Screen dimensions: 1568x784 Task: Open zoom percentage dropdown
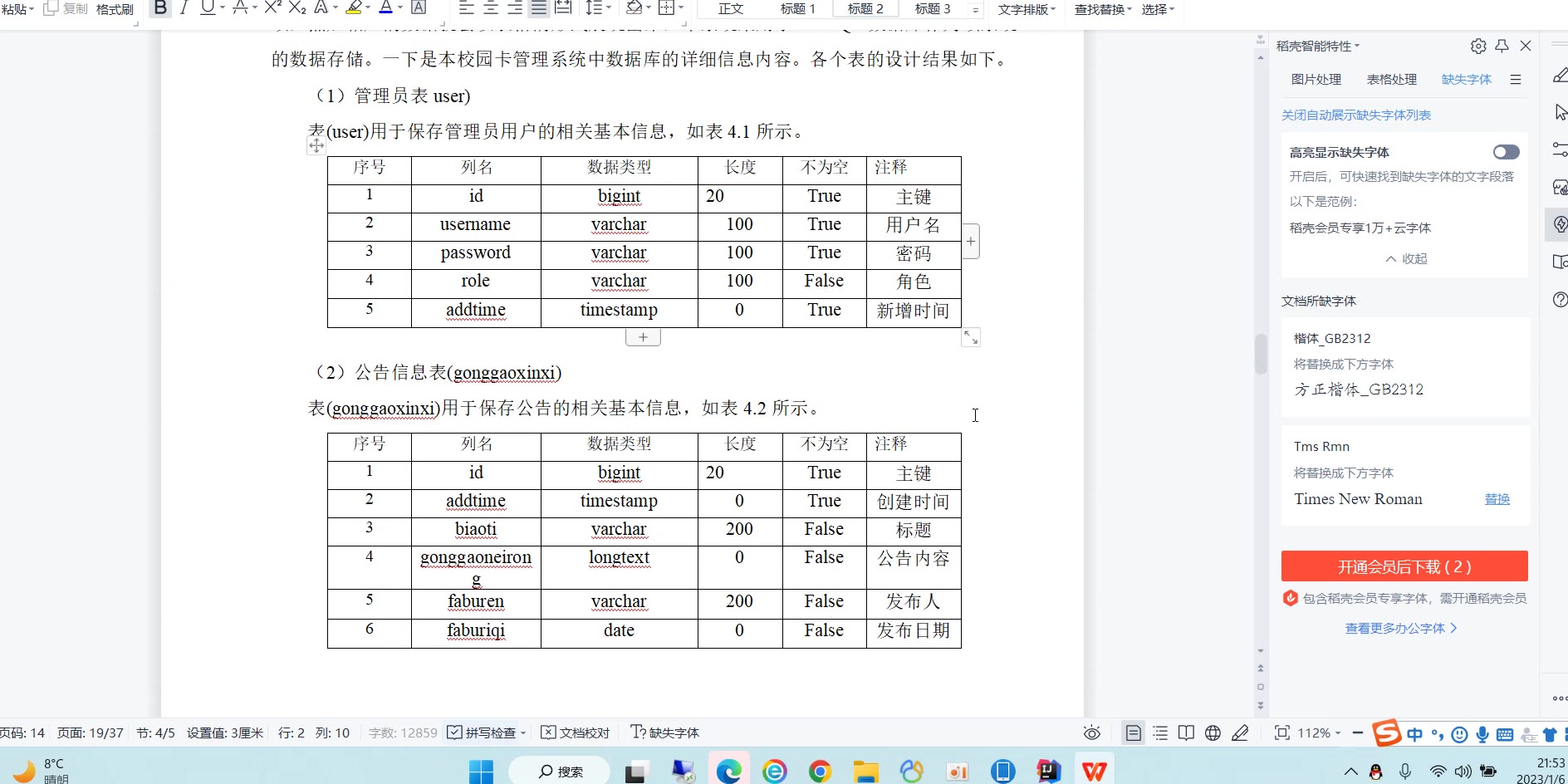tap(1319, 733)
